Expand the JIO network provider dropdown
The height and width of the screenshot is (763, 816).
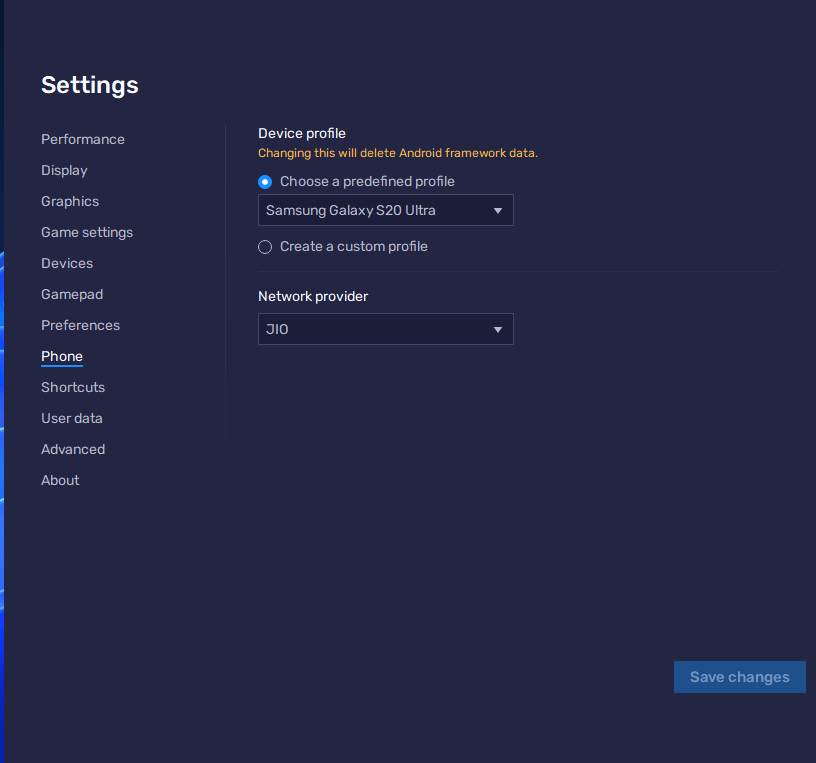coord(385,329)
